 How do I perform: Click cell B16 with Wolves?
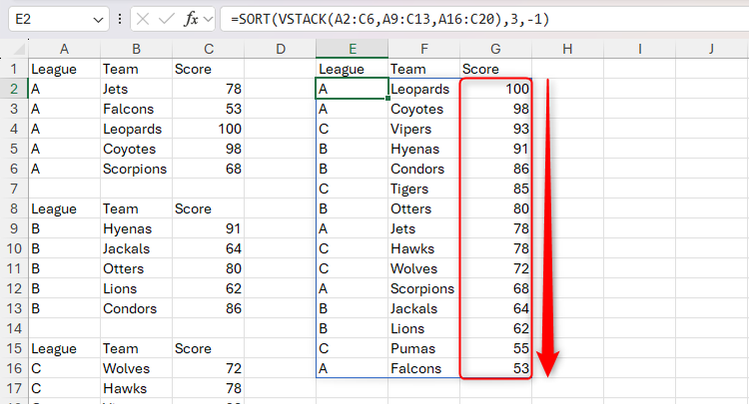coord(136,369)
